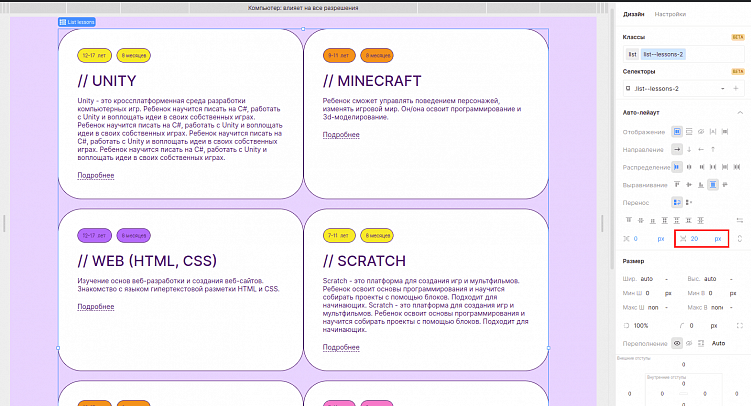
Task: Set direction to right arrow
Action: click(x=677, y=149)
